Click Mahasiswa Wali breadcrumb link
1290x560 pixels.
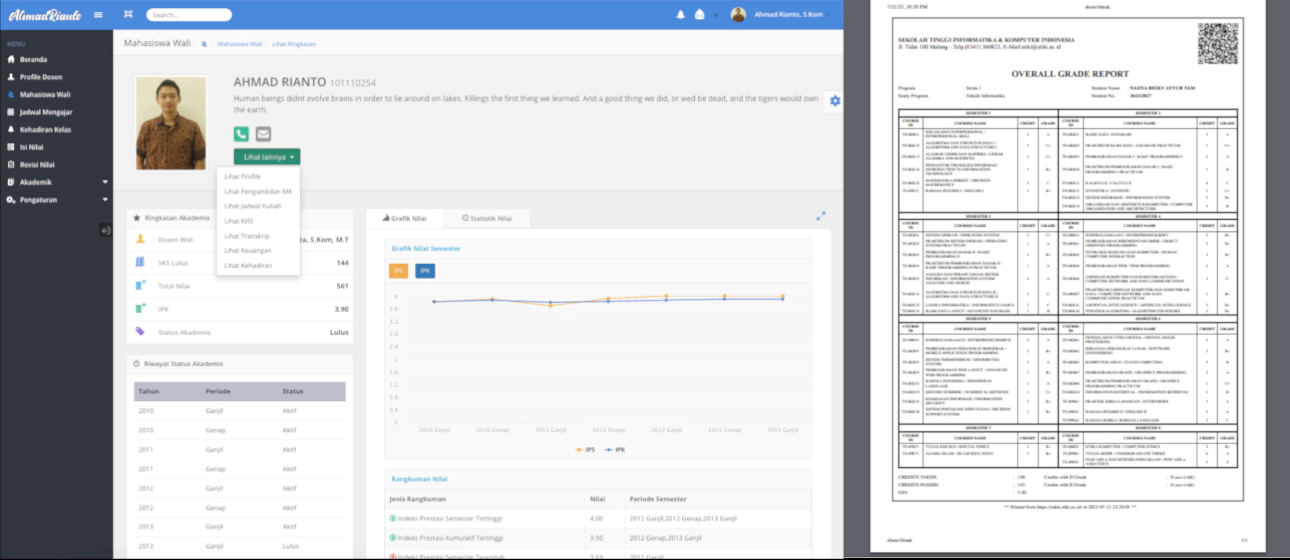239,44
